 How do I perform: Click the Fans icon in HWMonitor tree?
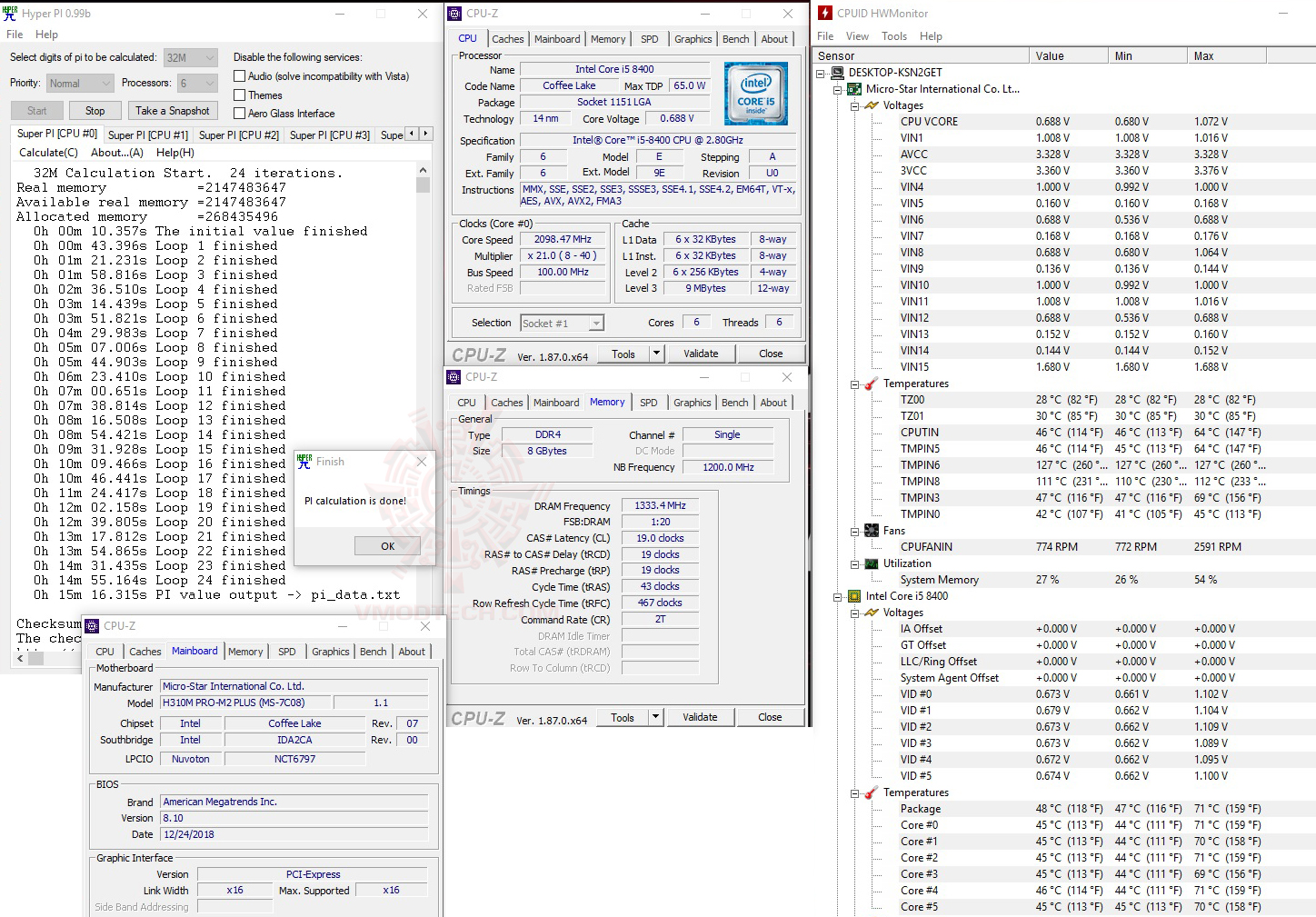pyautogui.click(x=872, y=531)
